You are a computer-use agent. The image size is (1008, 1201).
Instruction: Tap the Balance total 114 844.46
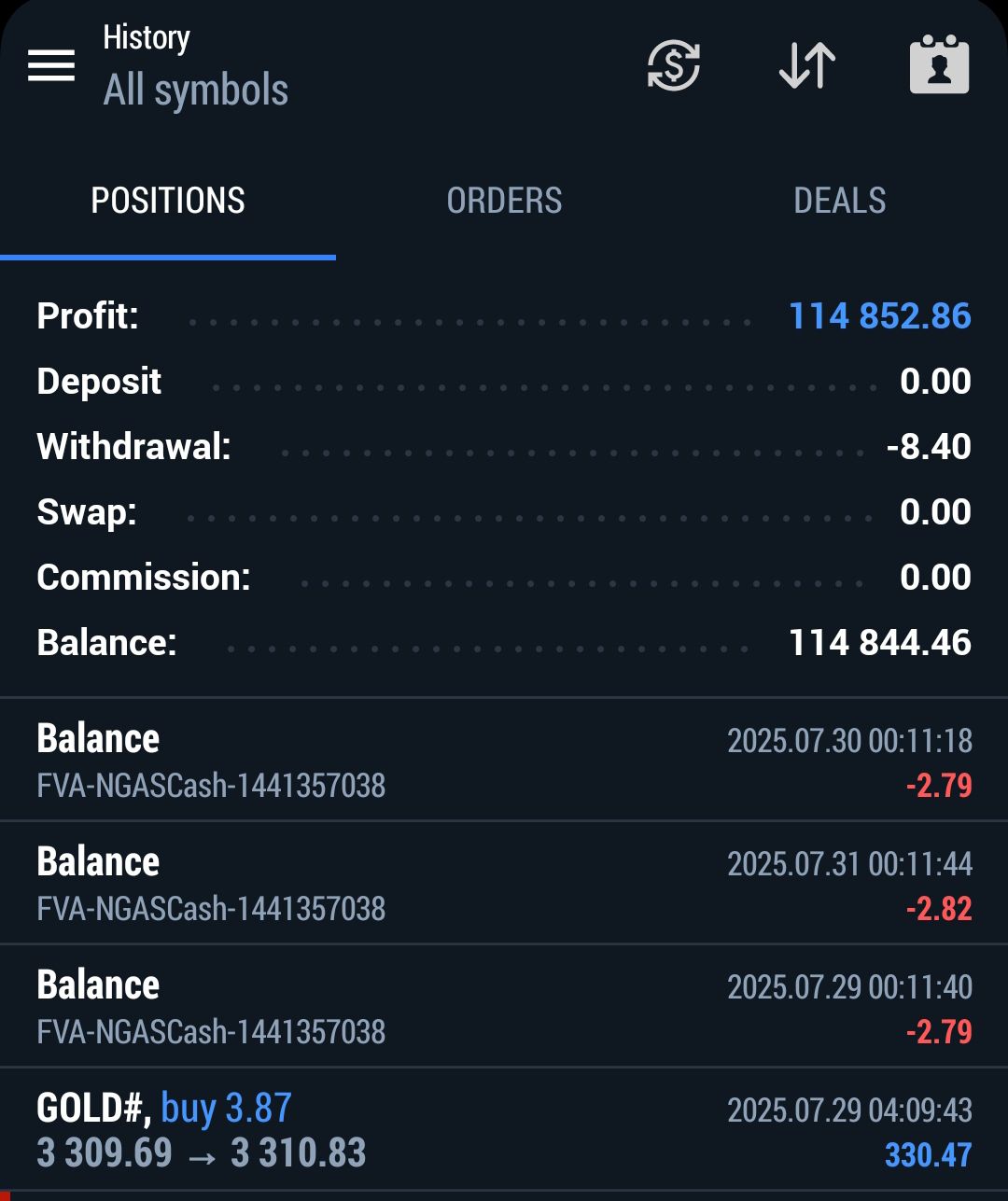880,643
